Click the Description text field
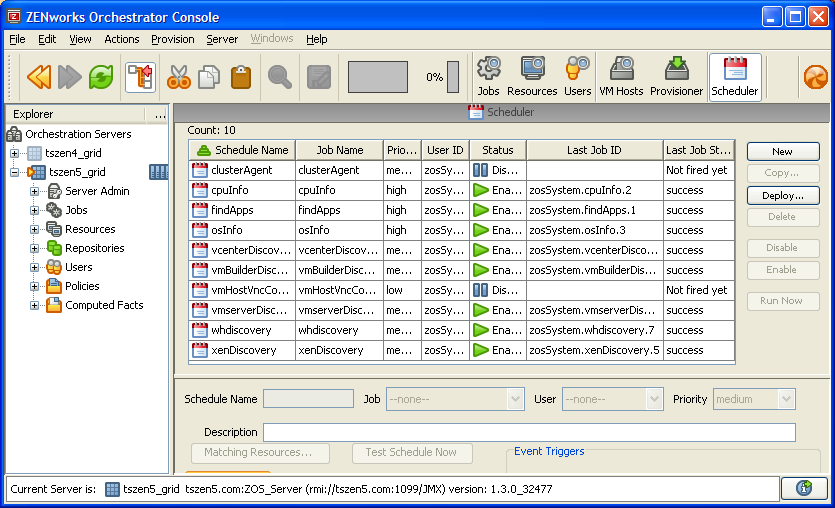 [x=529, y=432]
